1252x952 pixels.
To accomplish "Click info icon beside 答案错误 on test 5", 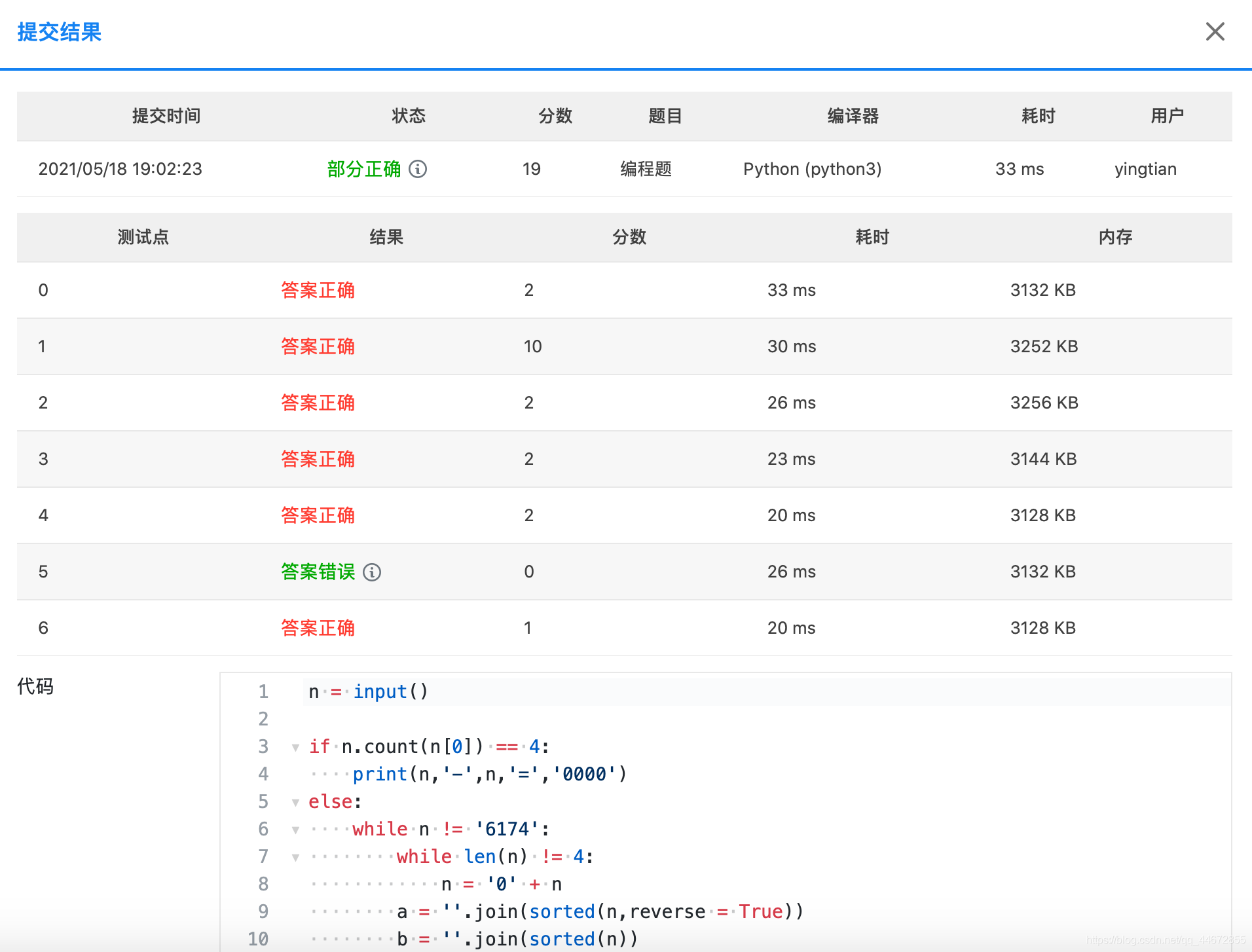I will click(372, 572).
